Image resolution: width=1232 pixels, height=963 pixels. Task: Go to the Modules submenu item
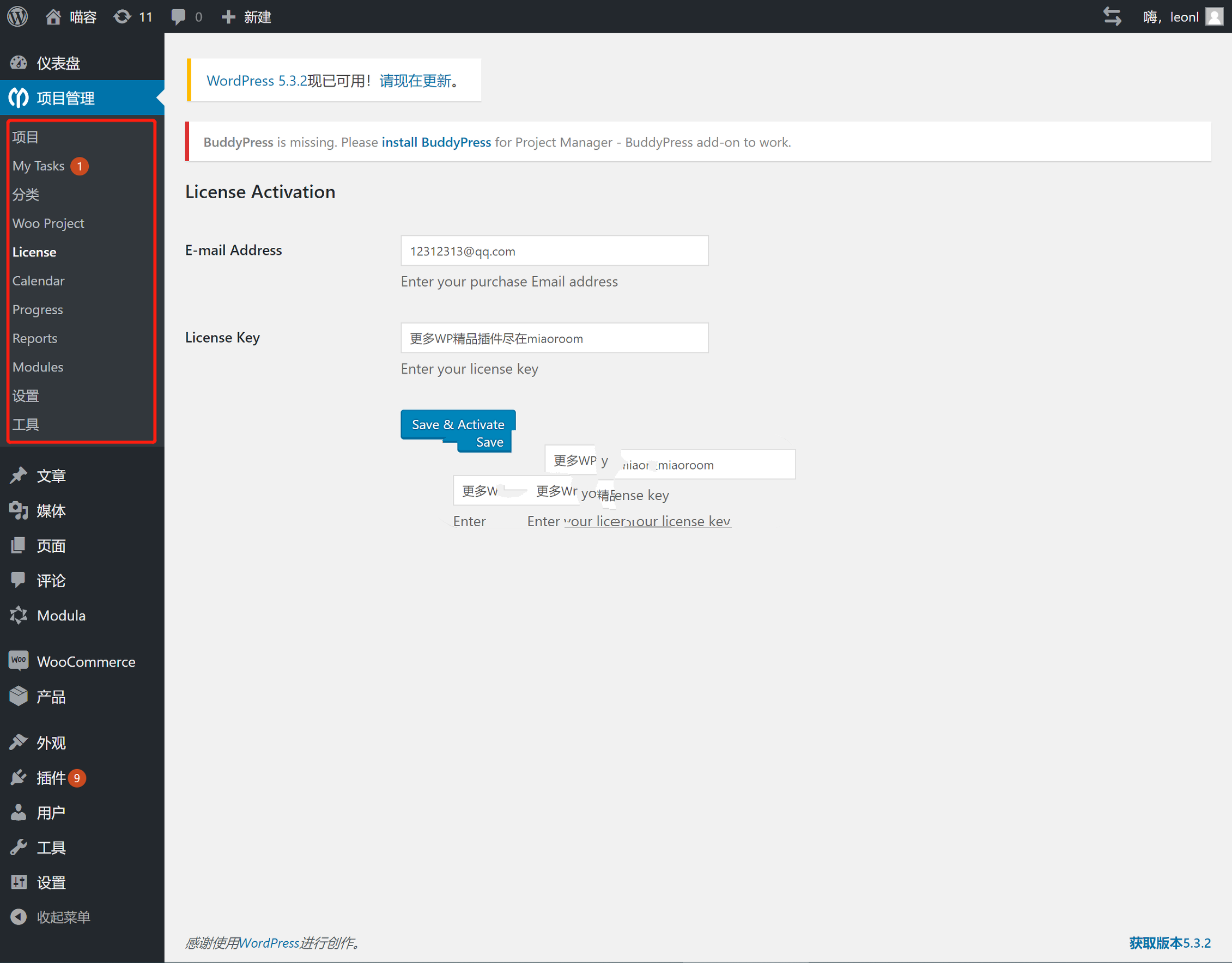click(38, 367)
